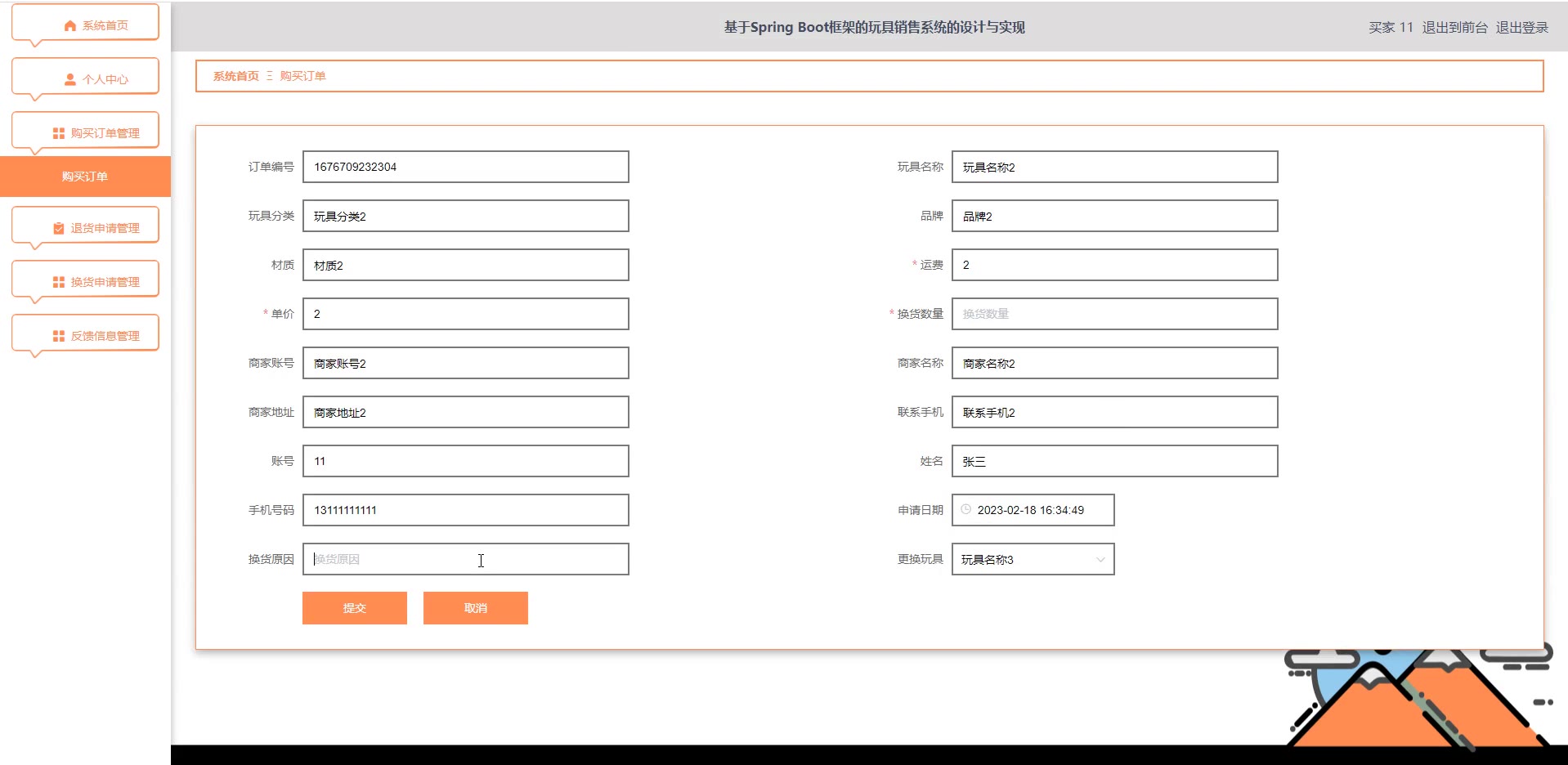Viewport: 1568px width, 765px height.
Task: Click 系统首页 in the breadcrumb
Action: point(236,76)
